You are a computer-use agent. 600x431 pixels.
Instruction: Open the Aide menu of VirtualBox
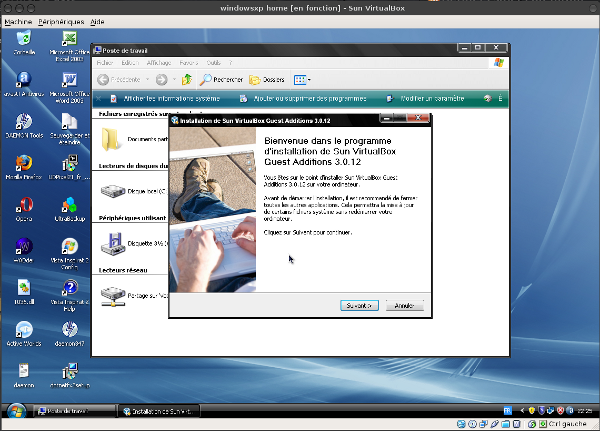point(97,22)
